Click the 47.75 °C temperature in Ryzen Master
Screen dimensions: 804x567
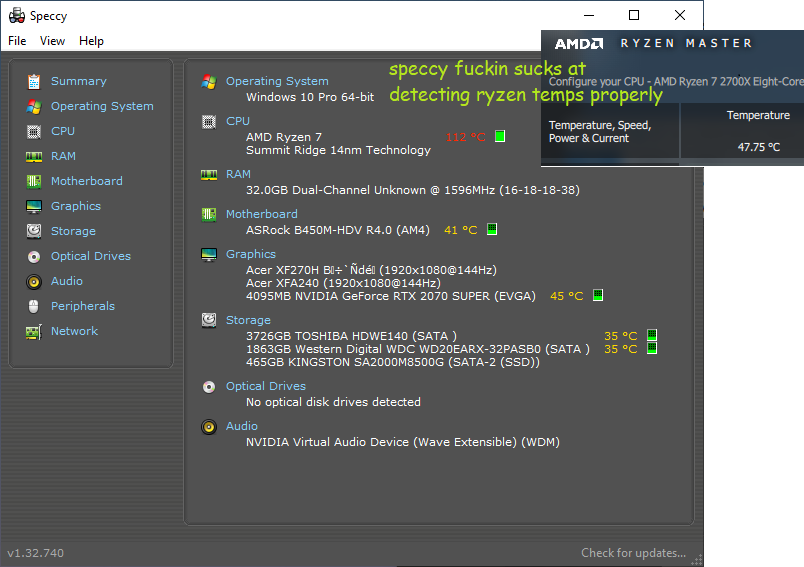(759, 148)
